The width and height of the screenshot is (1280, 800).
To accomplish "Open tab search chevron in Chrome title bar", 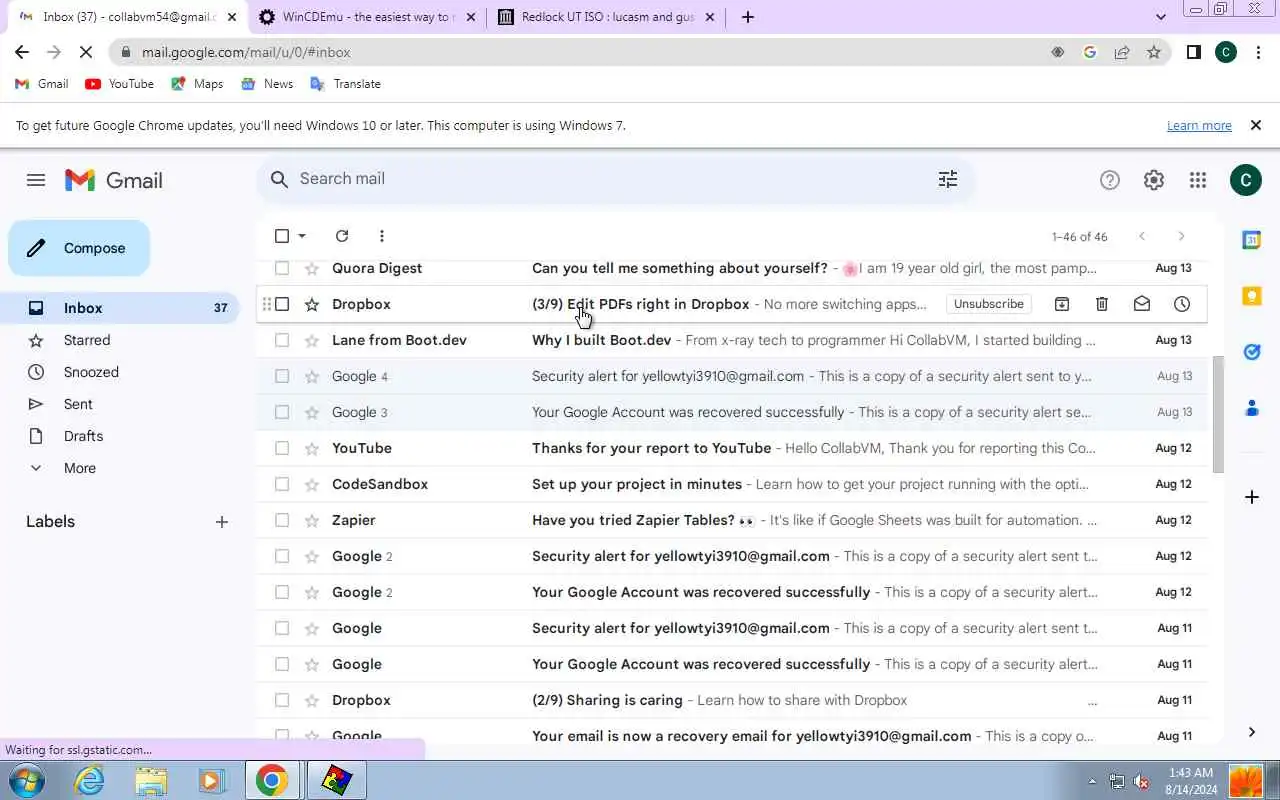I will [x=1160, y=17].
